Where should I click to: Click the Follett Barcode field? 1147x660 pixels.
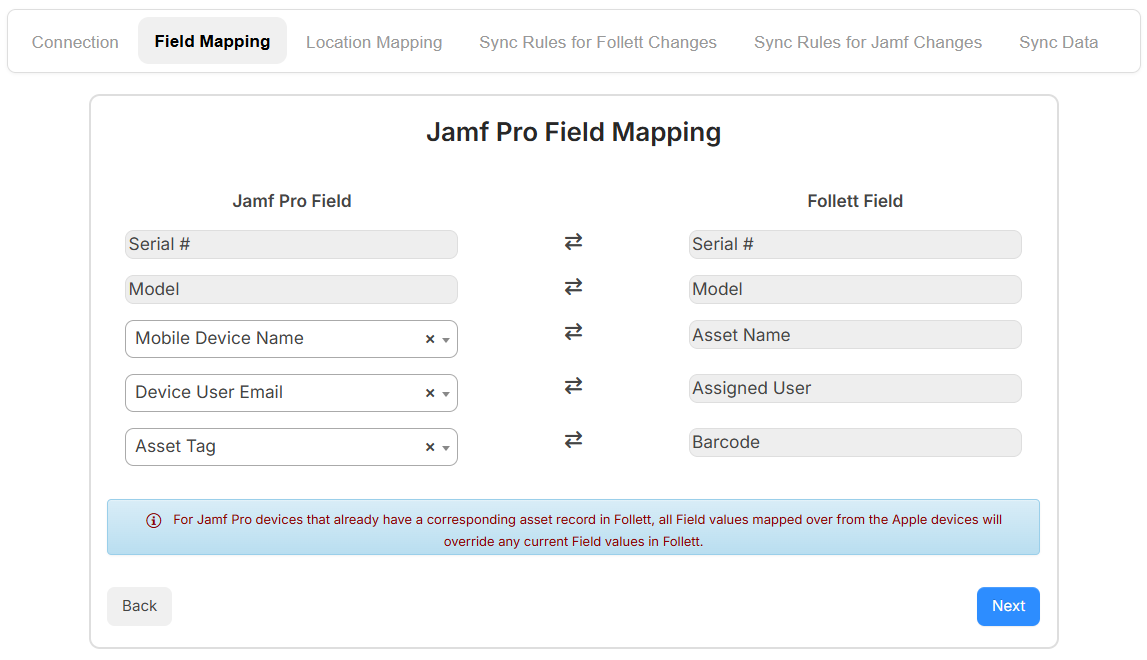pos(854,443)
